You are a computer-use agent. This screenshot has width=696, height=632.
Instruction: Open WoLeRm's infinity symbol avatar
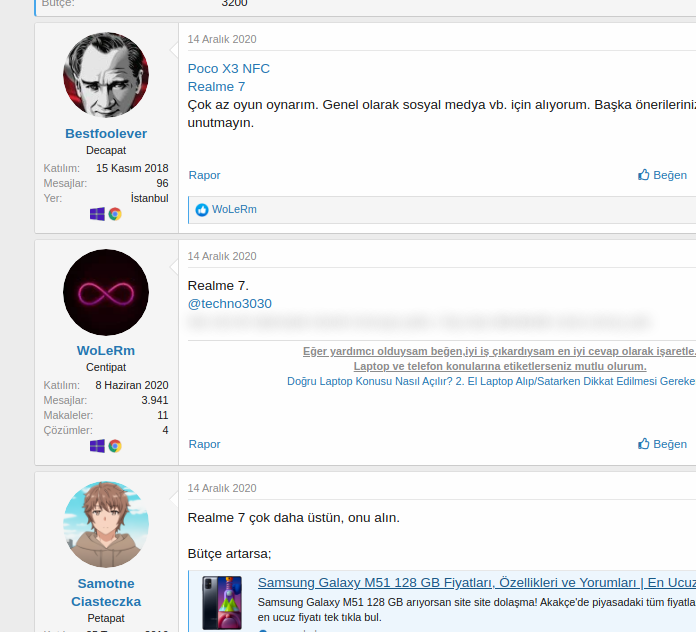[x=106, y=292]
